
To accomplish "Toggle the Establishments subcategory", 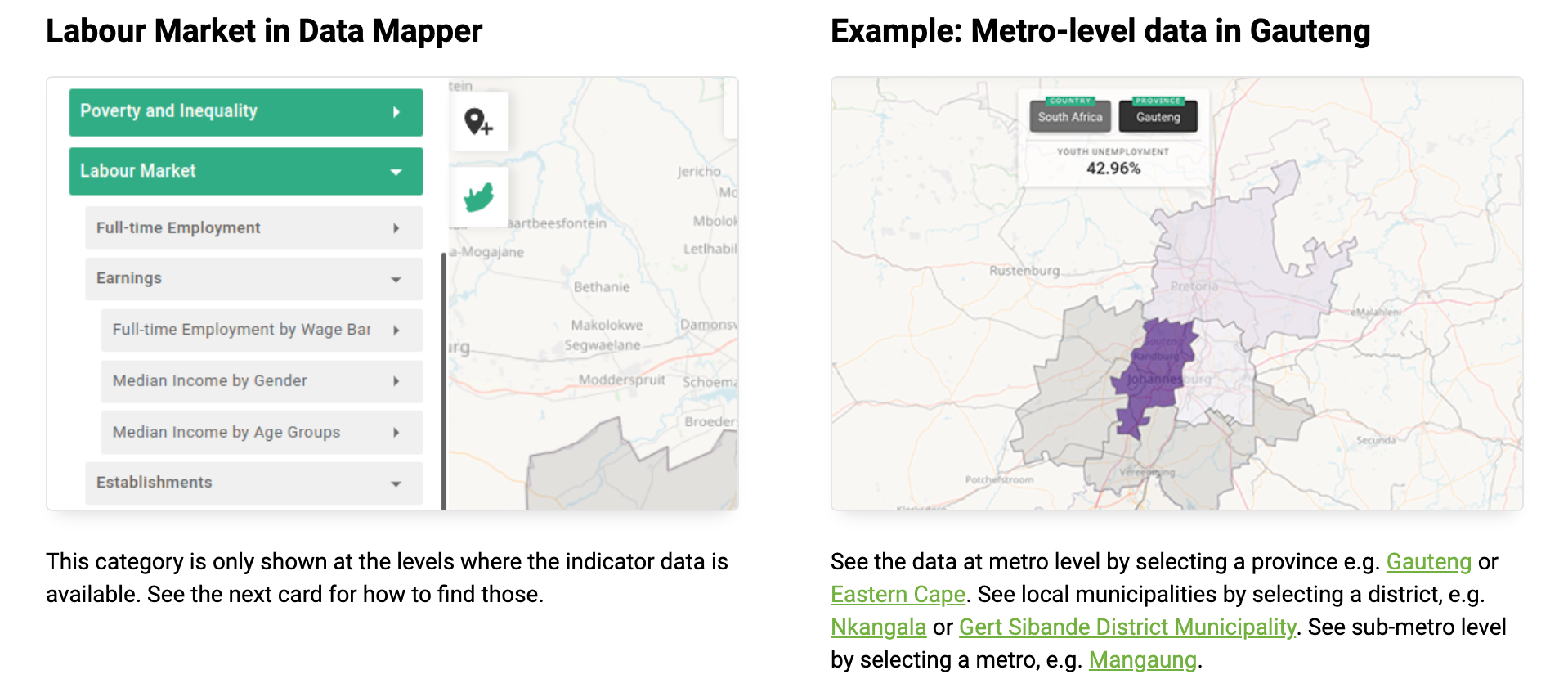I will [253, 483].
